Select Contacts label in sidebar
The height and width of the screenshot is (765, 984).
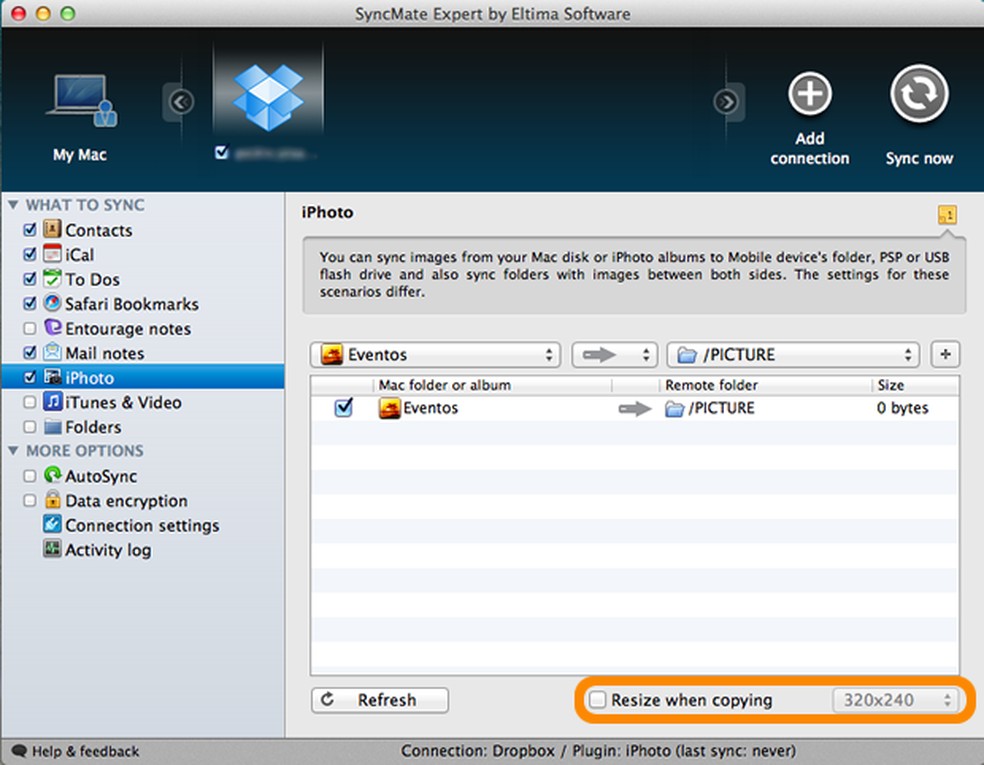pos(99,230)
